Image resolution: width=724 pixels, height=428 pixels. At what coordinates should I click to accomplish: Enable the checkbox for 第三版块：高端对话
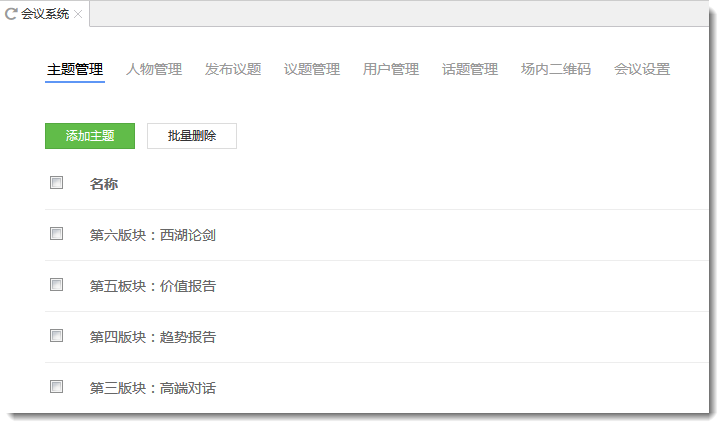[57, 387]
